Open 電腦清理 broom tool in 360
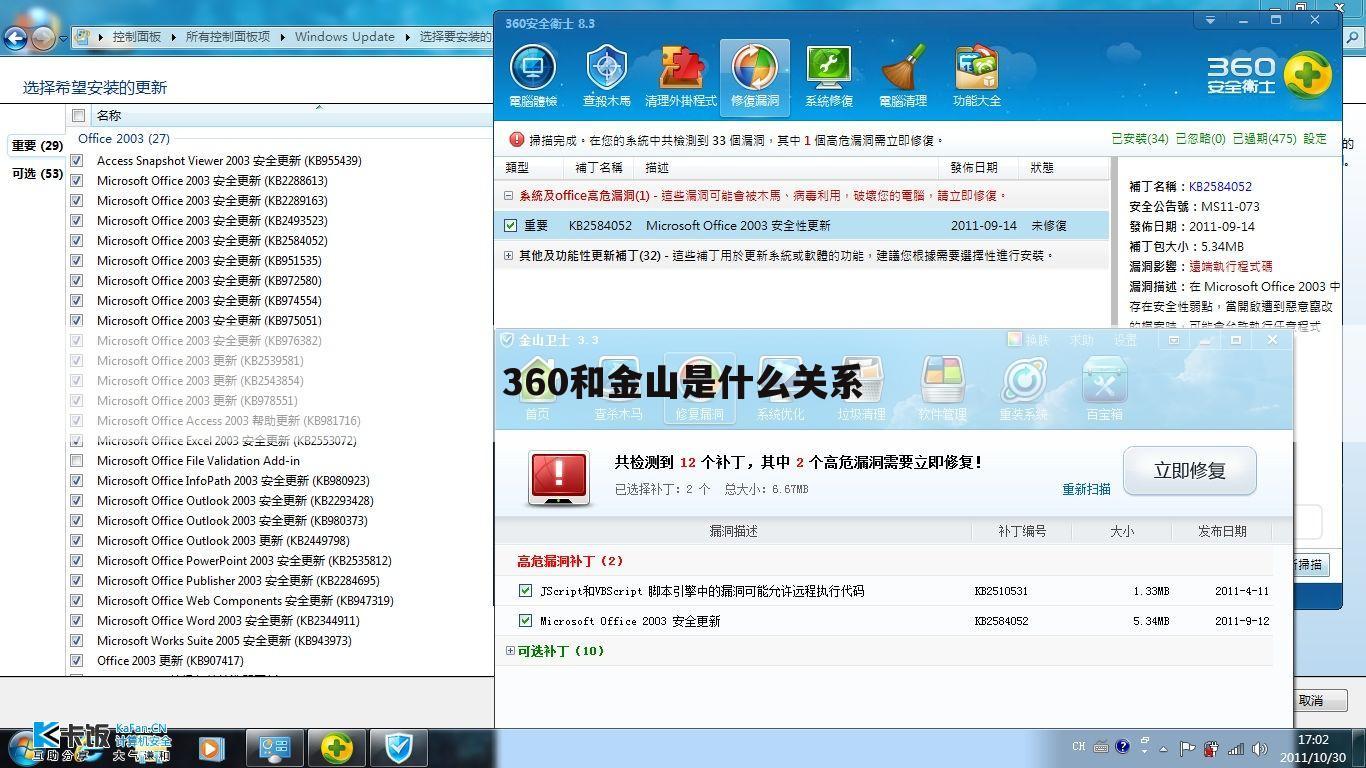The image size is (1366, 768). (x=903, y=77)
